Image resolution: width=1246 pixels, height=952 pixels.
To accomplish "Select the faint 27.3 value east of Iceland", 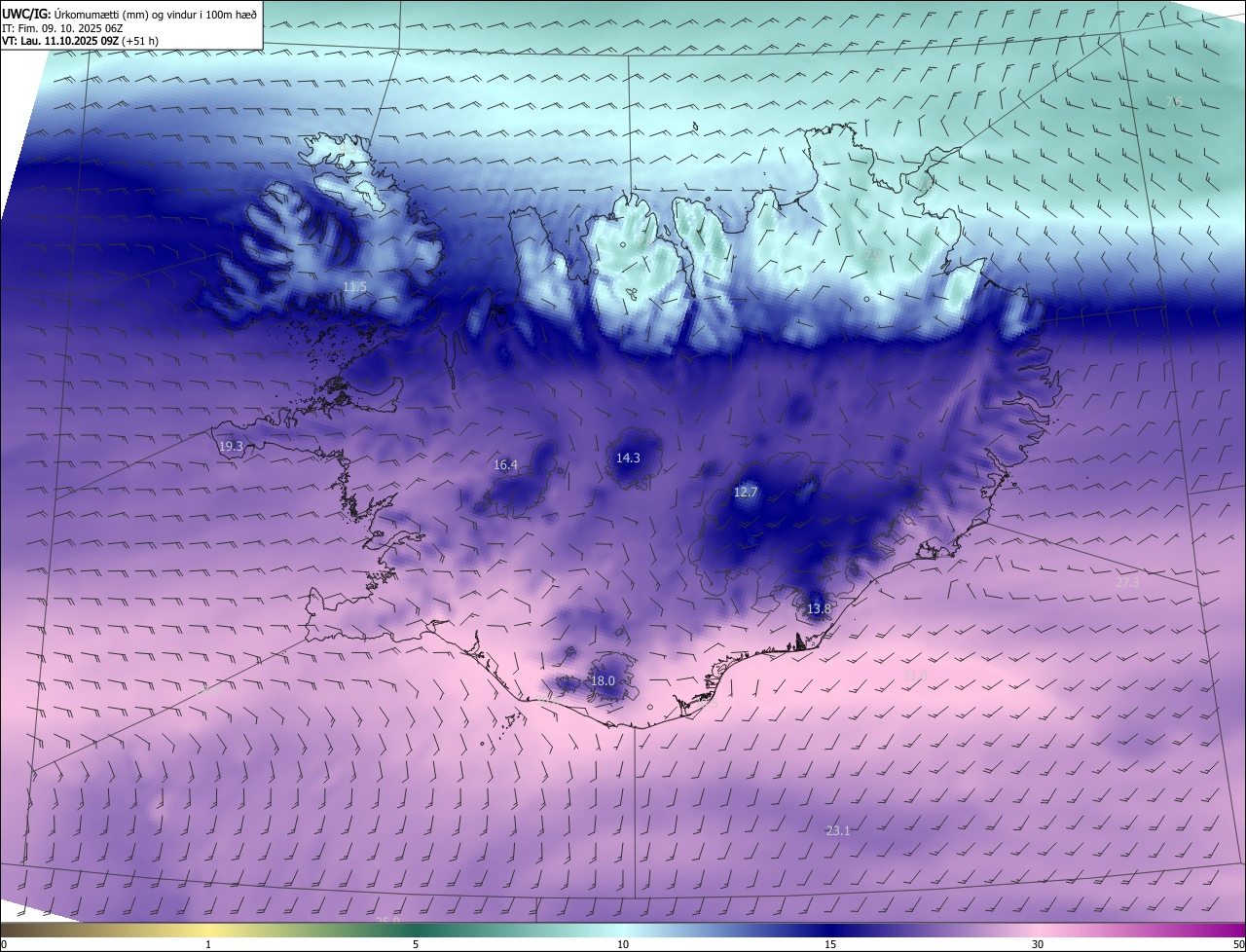I will point(1126,582).
